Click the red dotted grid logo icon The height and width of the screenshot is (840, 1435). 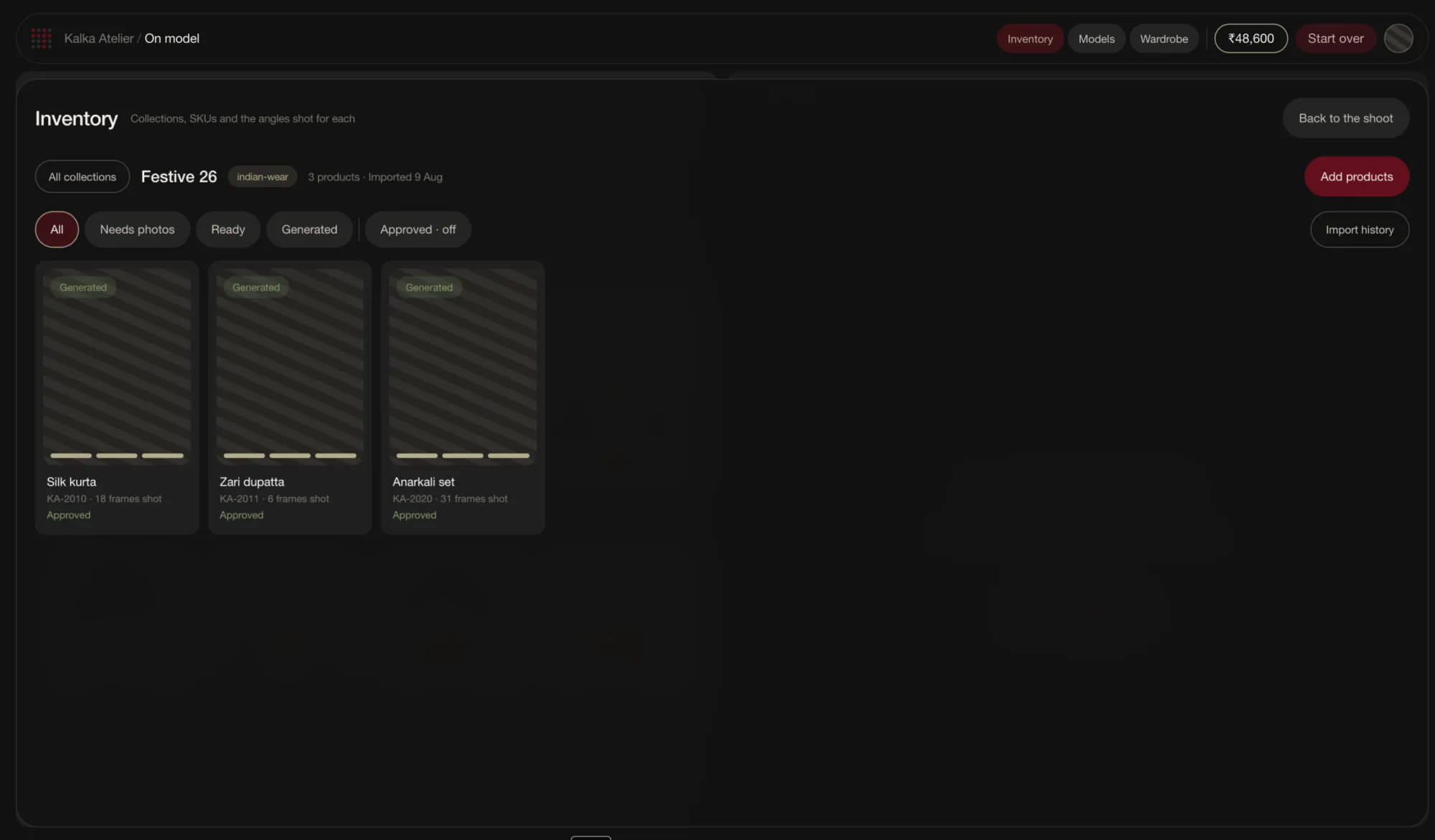pos(41,39)
